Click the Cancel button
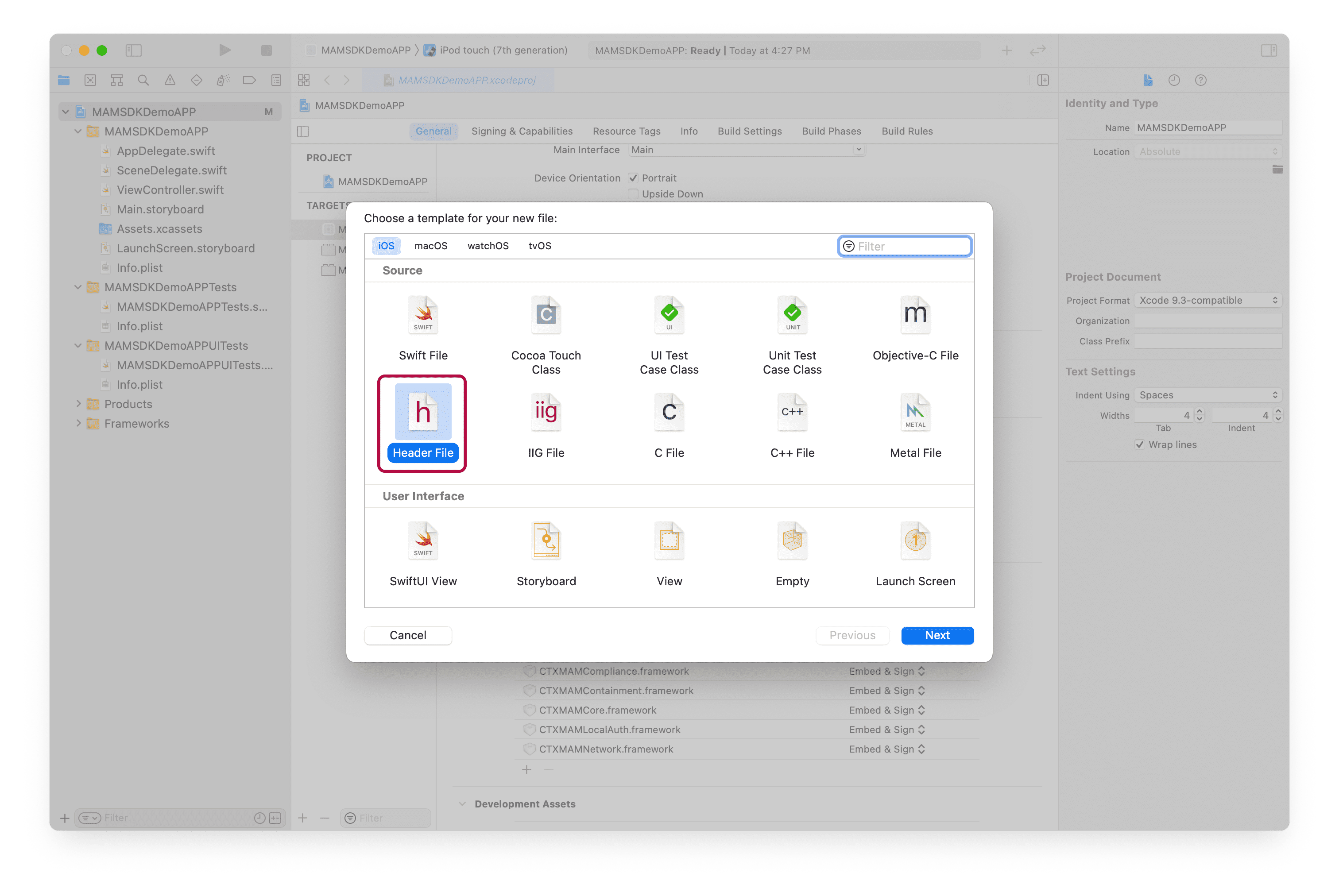Screen dimensions: 1339x896 pos(407,635)
